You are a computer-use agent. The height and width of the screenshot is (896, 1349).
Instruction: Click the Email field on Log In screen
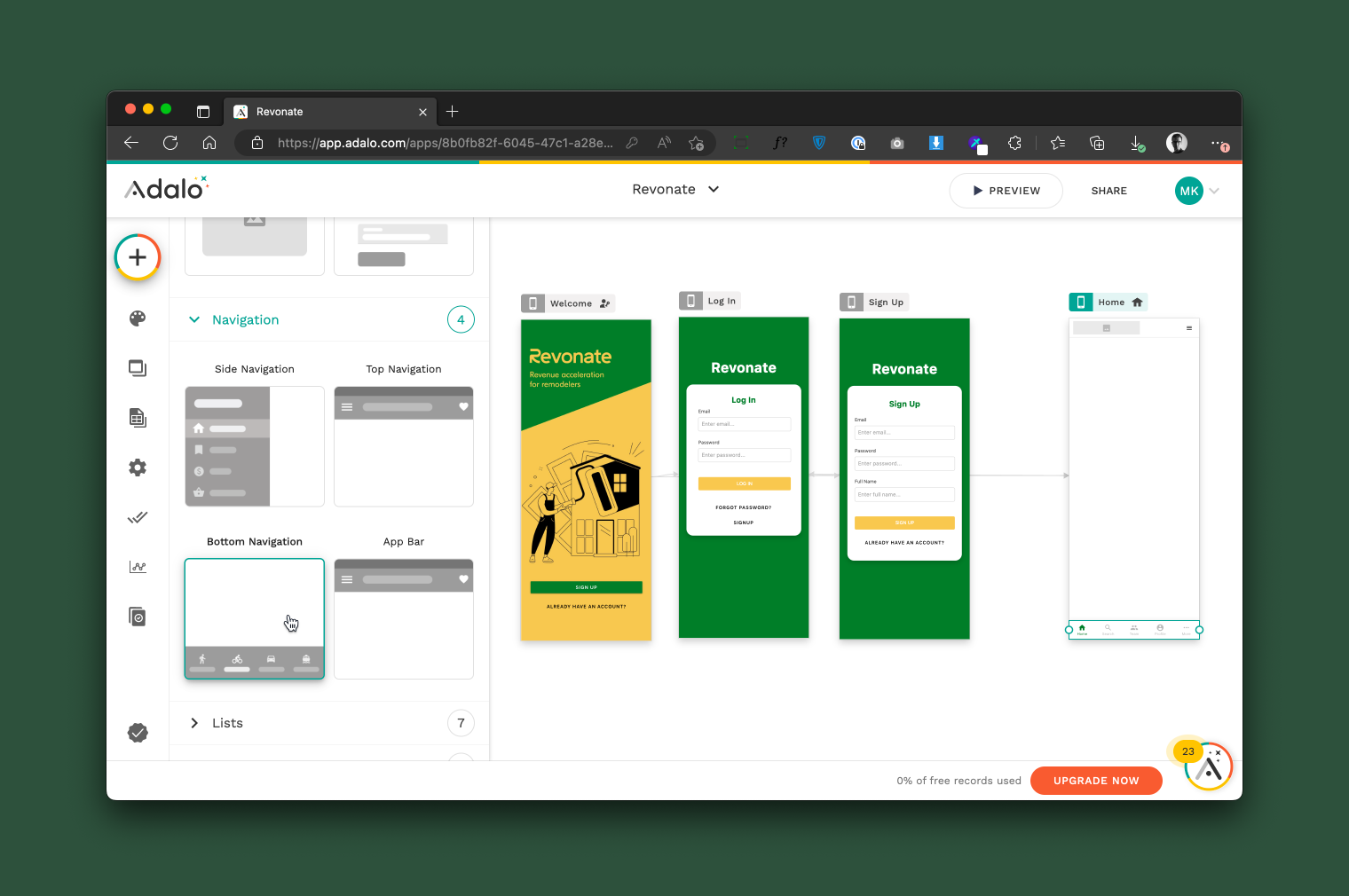click(744, 424)
